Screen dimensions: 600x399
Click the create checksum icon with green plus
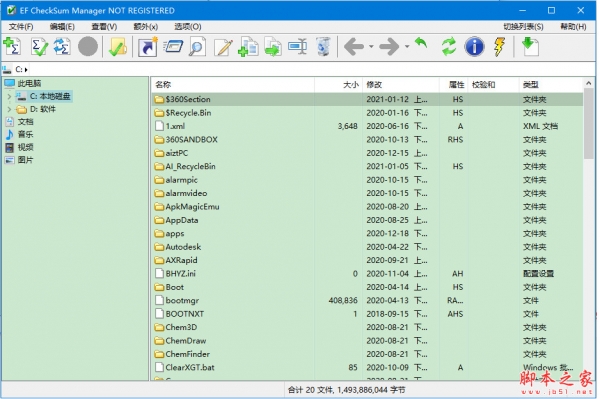(12, 47)
